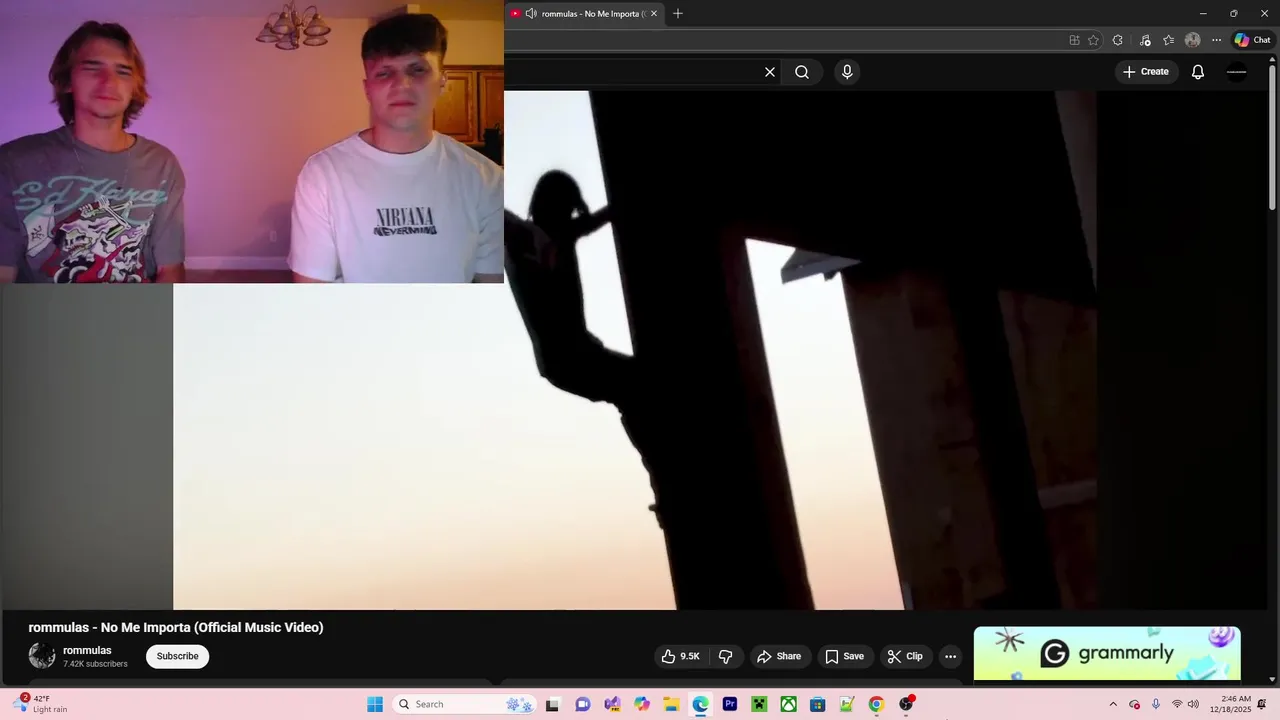The height and width of the screenshot is (720, 1280).
Task: Open the split screen/apps icon in the address bar
Action: [1074, 40]
